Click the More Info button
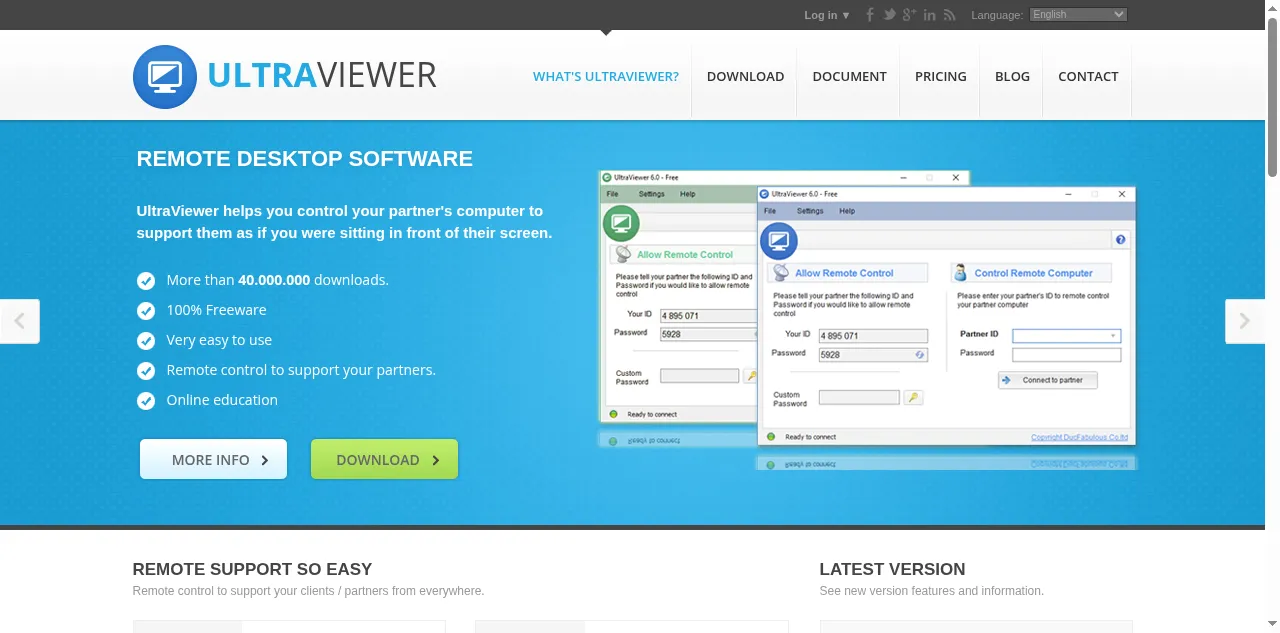The height and width of the screenshot is (633, 1280). click(x=213, y=460)
